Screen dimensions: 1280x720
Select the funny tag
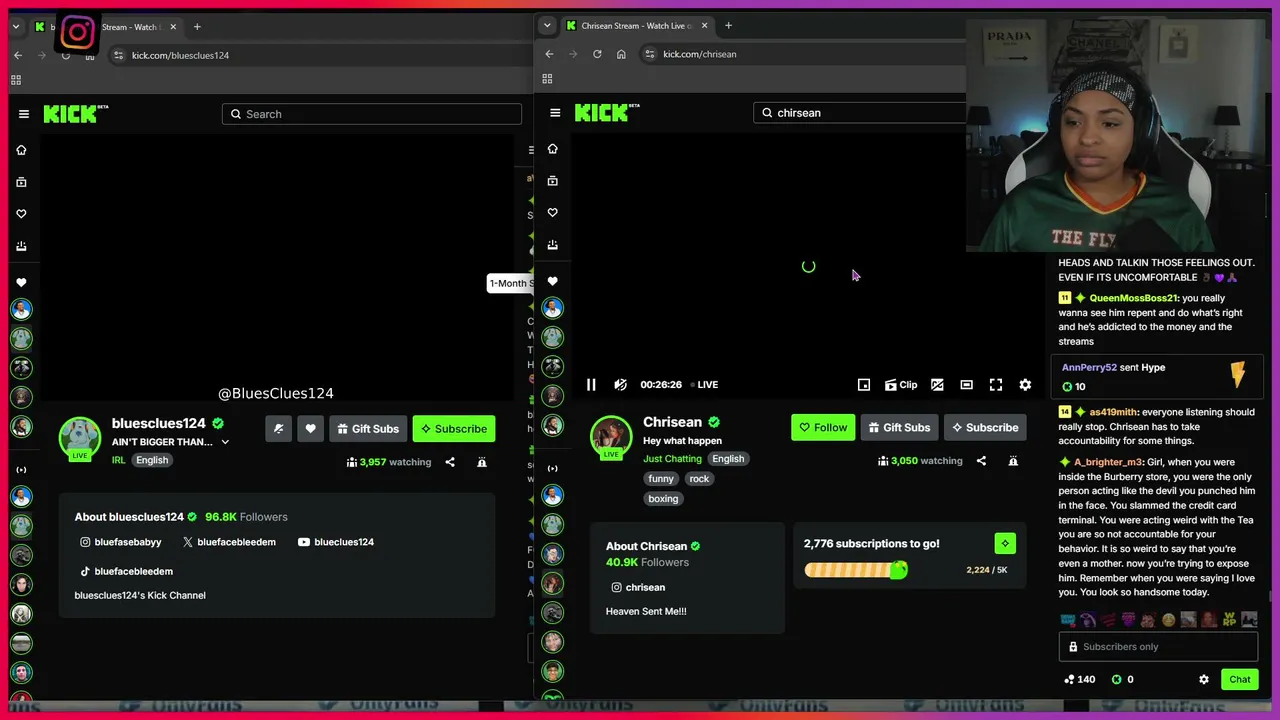(661, 479)
